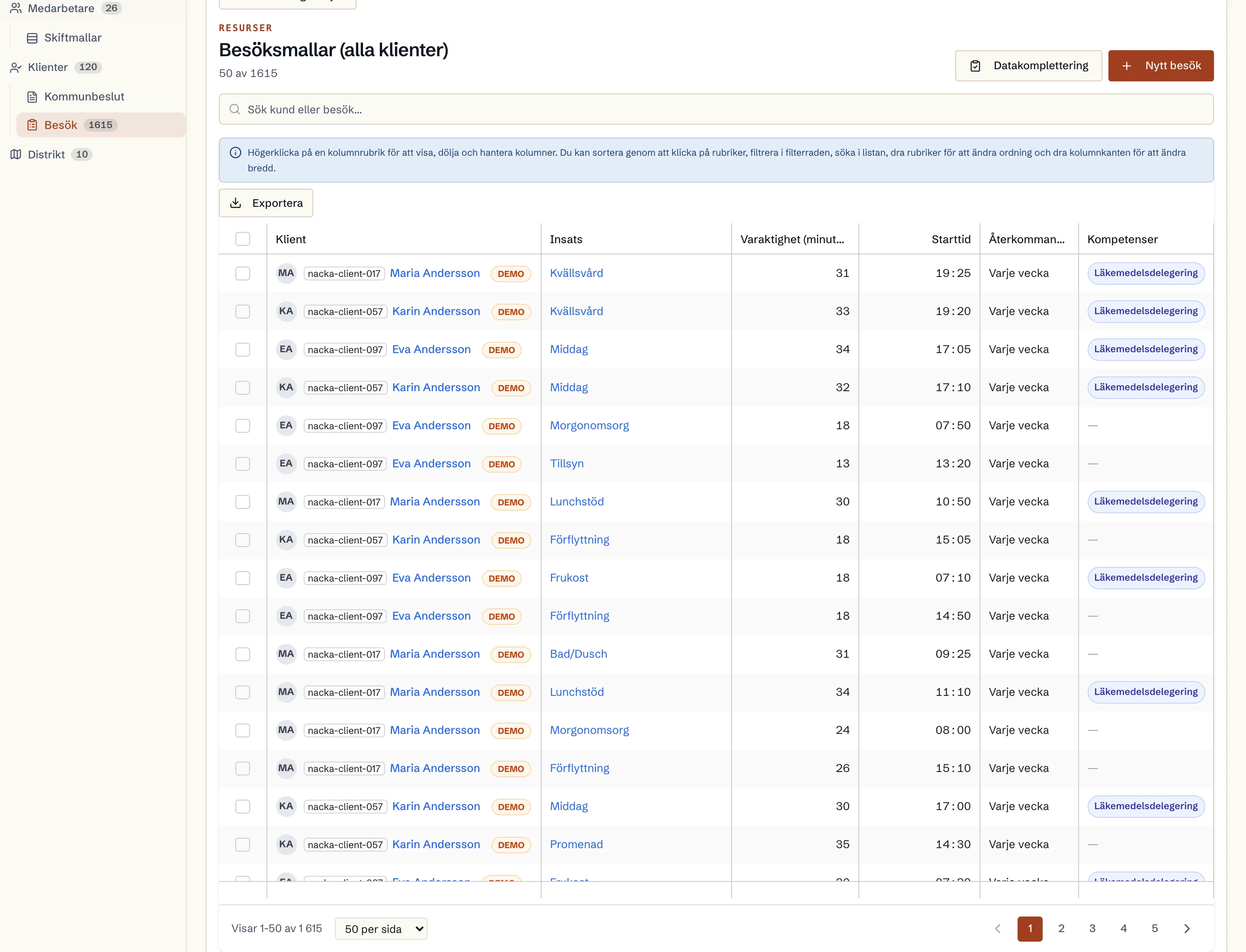Click the Besök clipboard icon in the sidebar

pyautogui.click(x=32, y=125)
